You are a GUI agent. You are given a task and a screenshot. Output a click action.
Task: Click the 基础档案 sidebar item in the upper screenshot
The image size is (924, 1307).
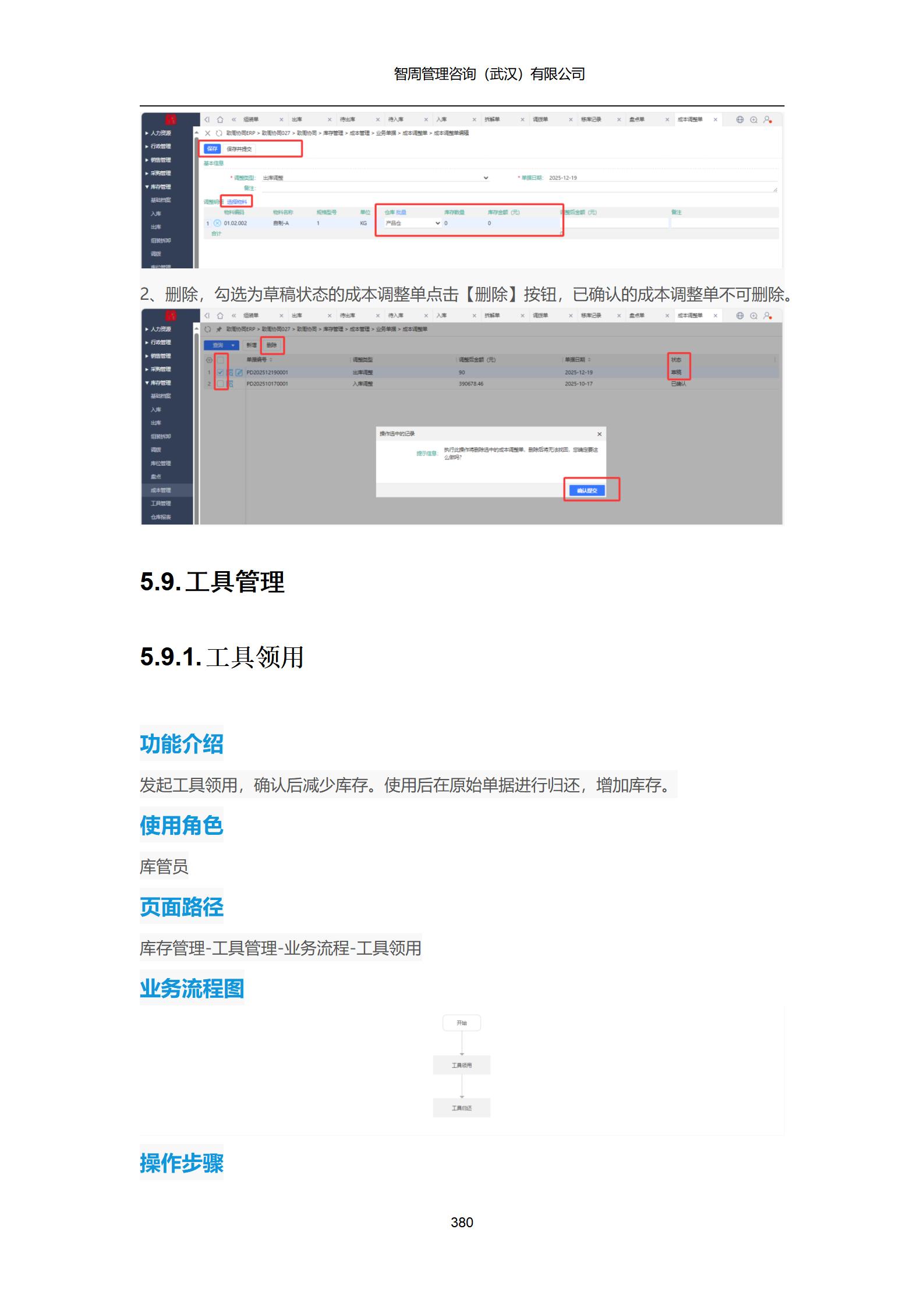coord(161,201)
